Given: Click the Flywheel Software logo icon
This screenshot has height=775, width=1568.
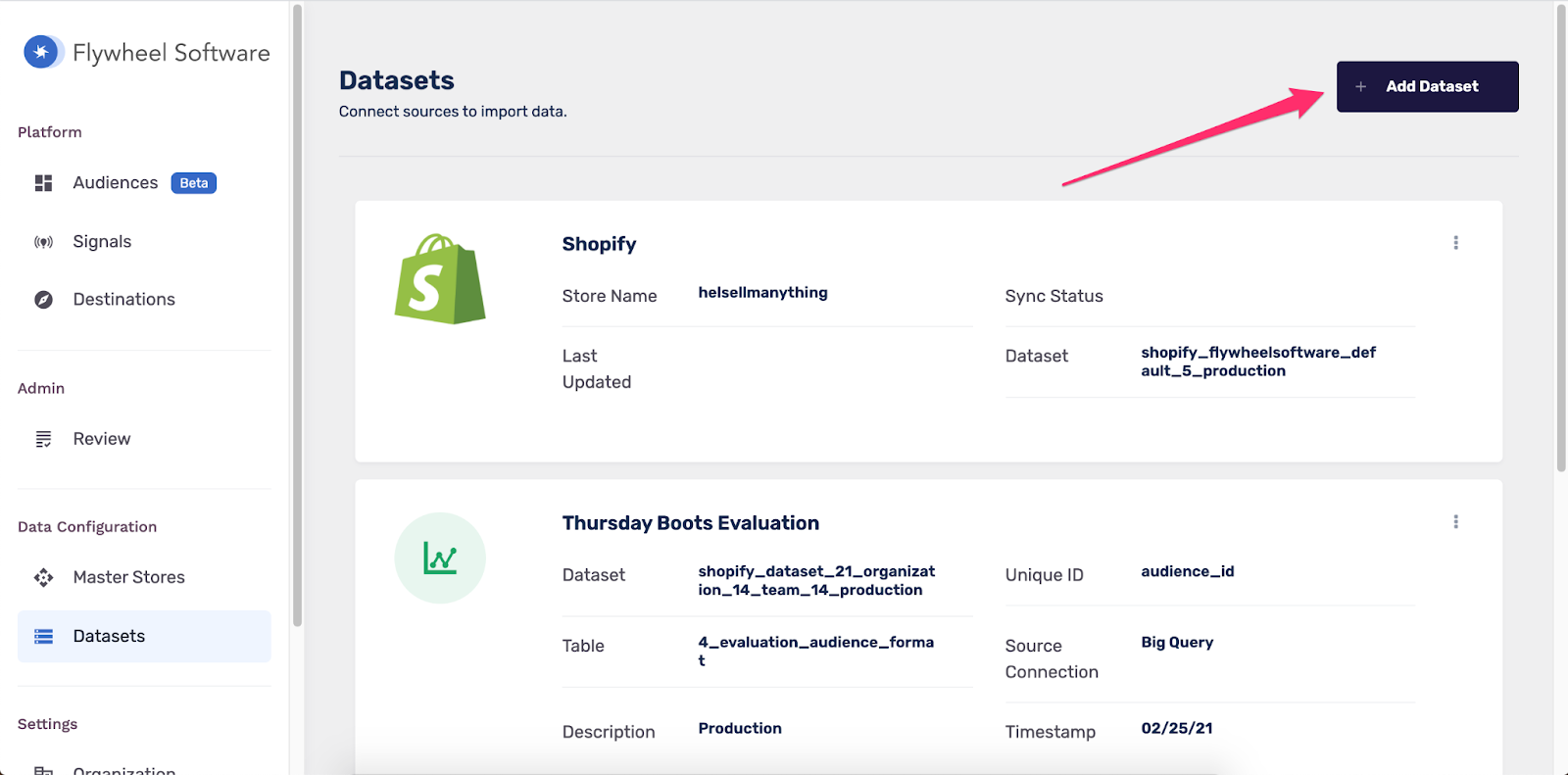Looking at the screenshot, I should pyautogui.click(x=41, y=52).
